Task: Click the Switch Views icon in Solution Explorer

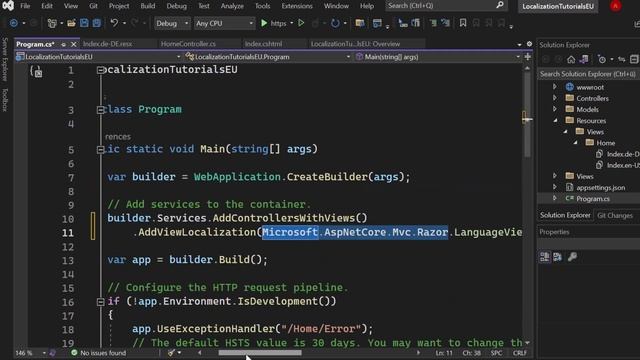Action: (x=584, y=60)
